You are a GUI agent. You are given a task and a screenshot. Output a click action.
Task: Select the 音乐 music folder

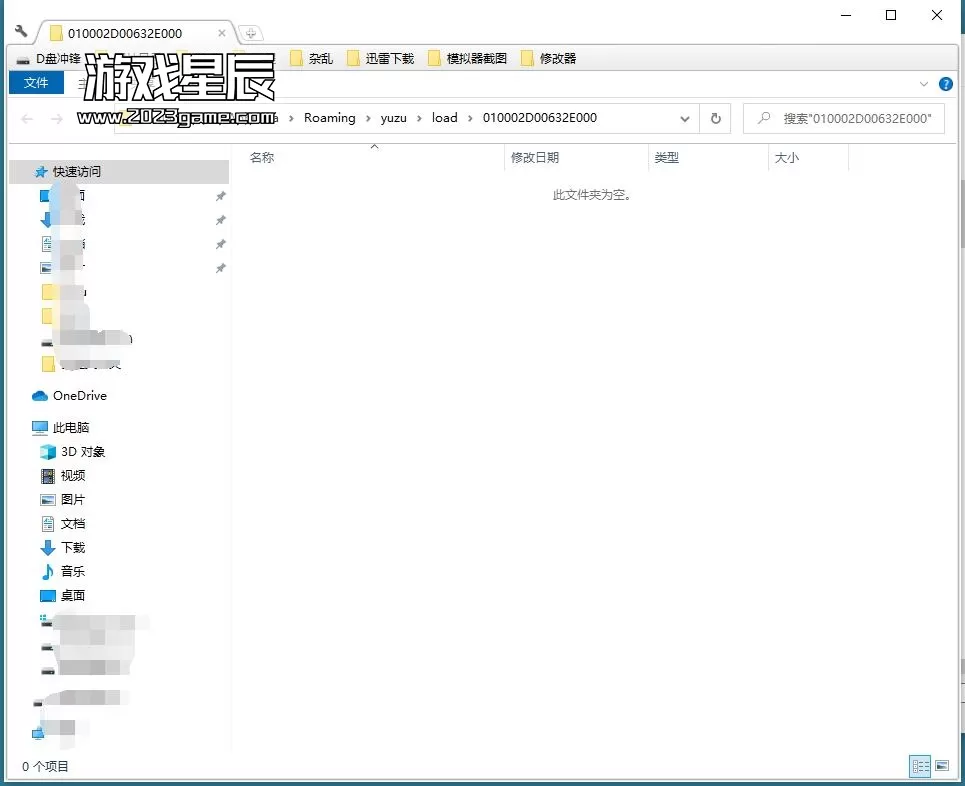tap(72, 572)
